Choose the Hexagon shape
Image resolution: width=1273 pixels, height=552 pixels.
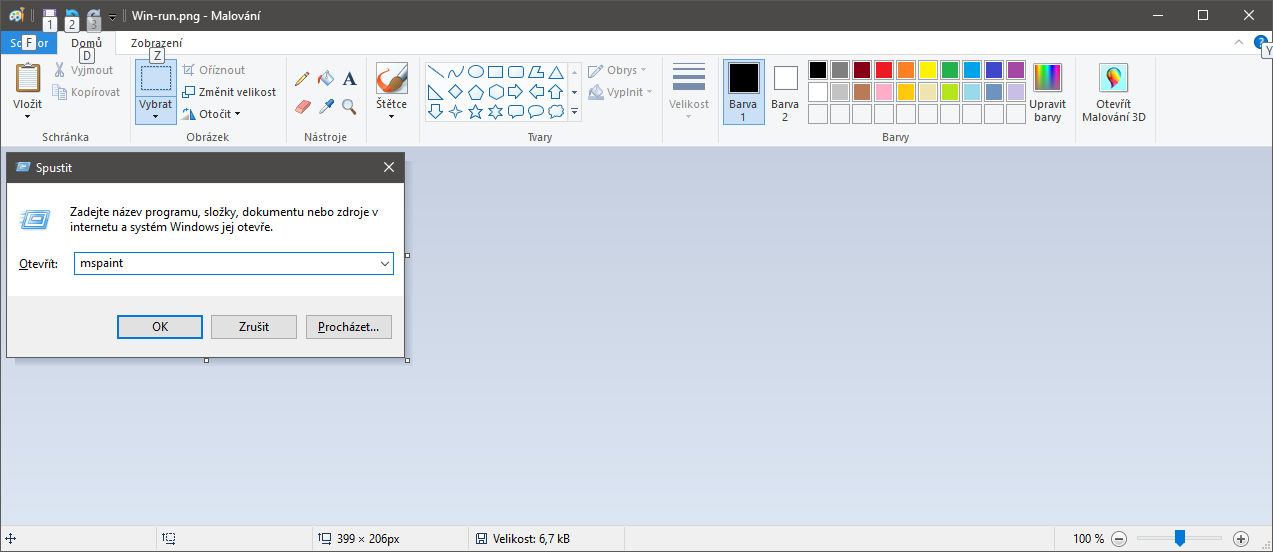click(496, 92)
